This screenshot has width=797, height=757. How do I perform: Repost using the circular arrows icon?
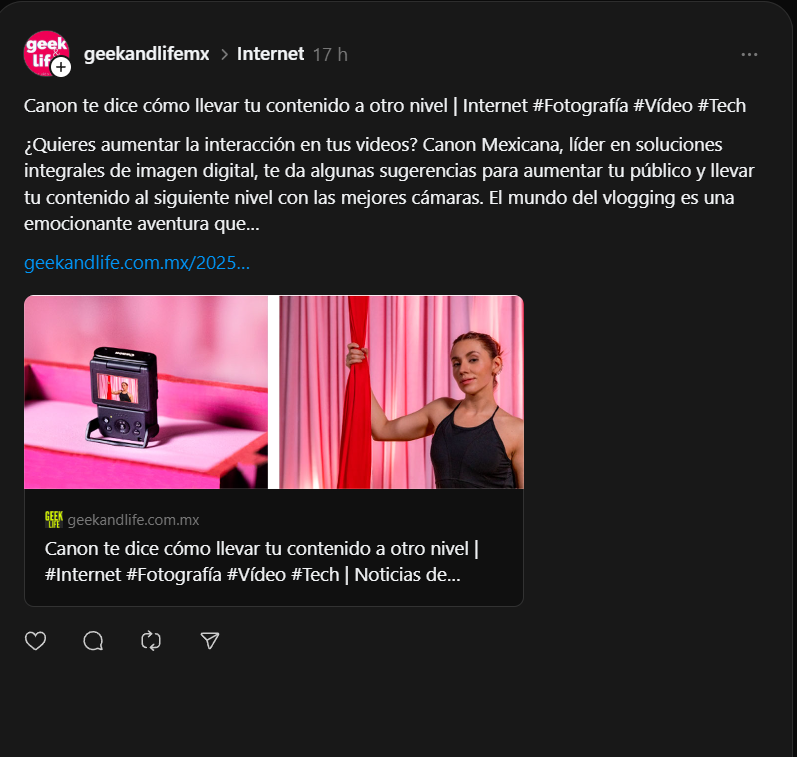[151, 641]
